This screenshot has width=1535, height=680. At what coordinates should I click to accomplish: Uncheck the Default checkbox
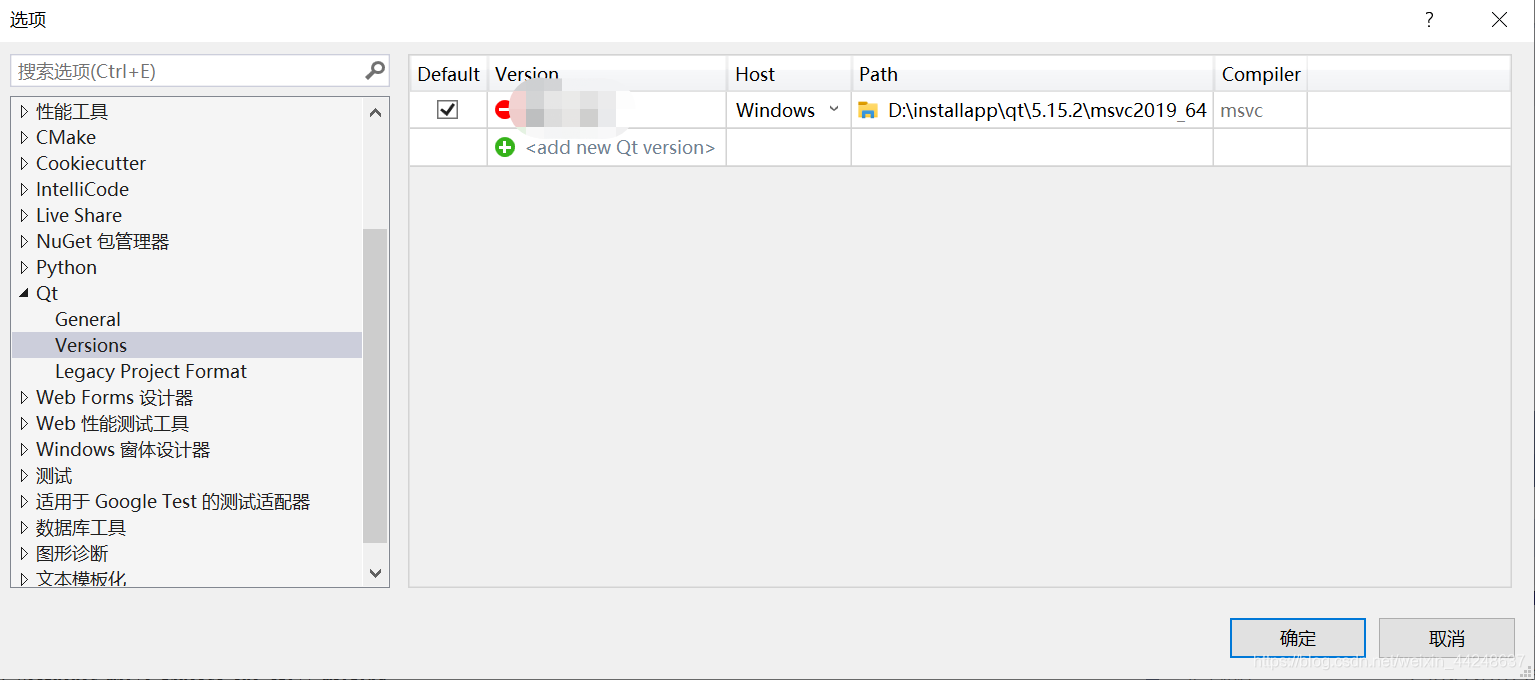448,110
